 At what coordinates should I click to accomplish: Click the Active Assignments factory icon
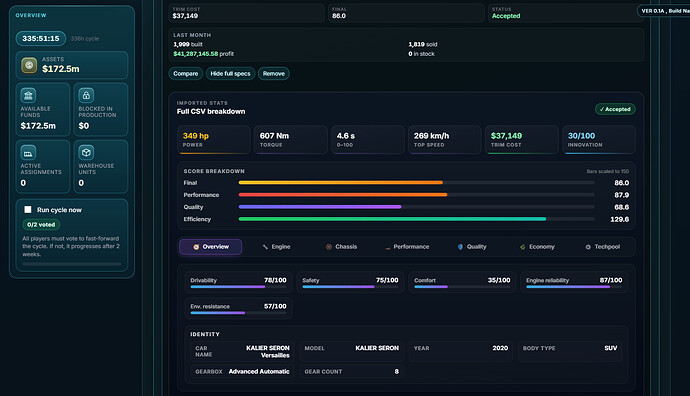click(x=28, y=153)
